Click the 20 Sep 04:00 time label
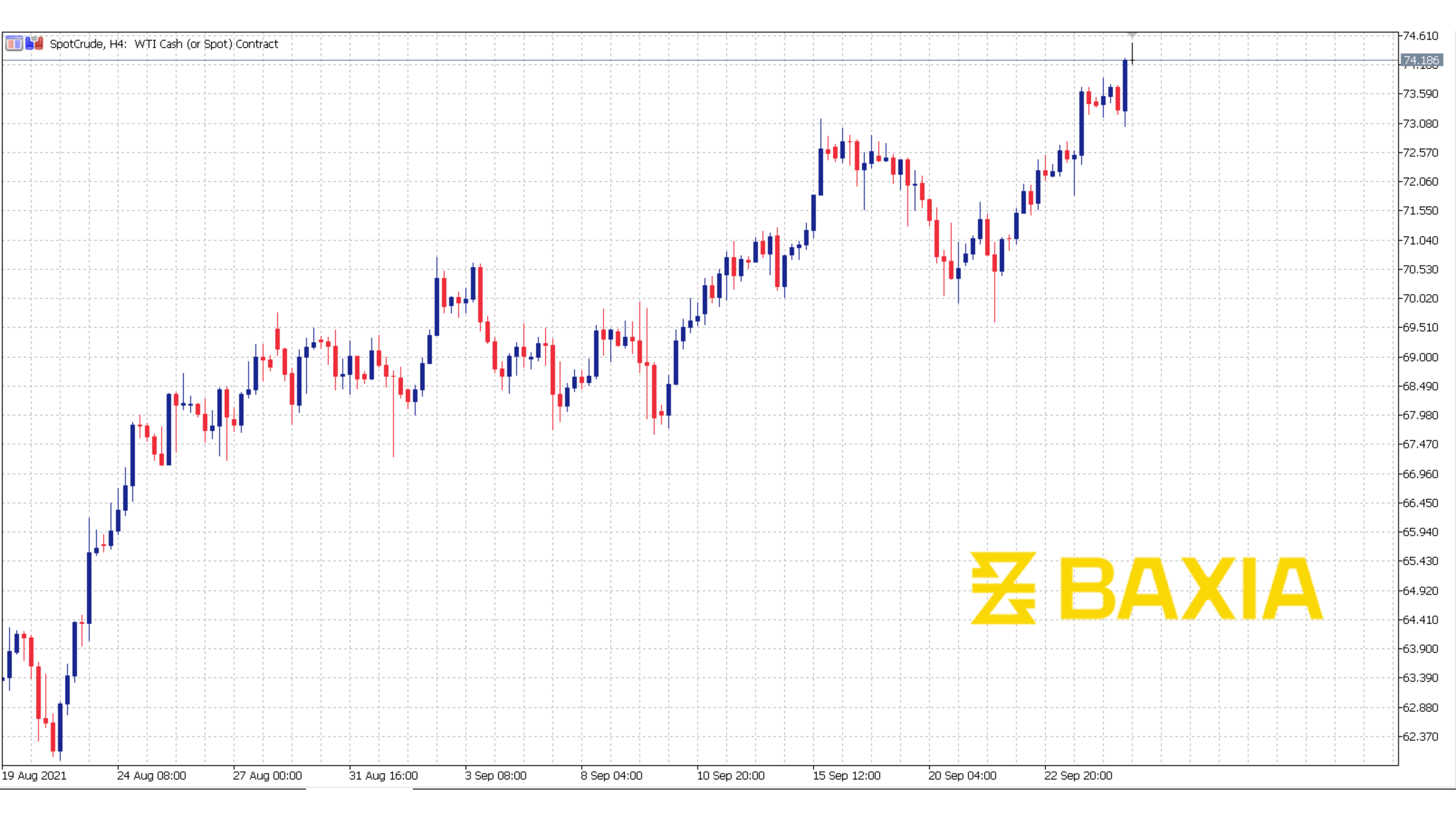The height and width of the screenshot is (820, 1456). [x=962, y=775]
